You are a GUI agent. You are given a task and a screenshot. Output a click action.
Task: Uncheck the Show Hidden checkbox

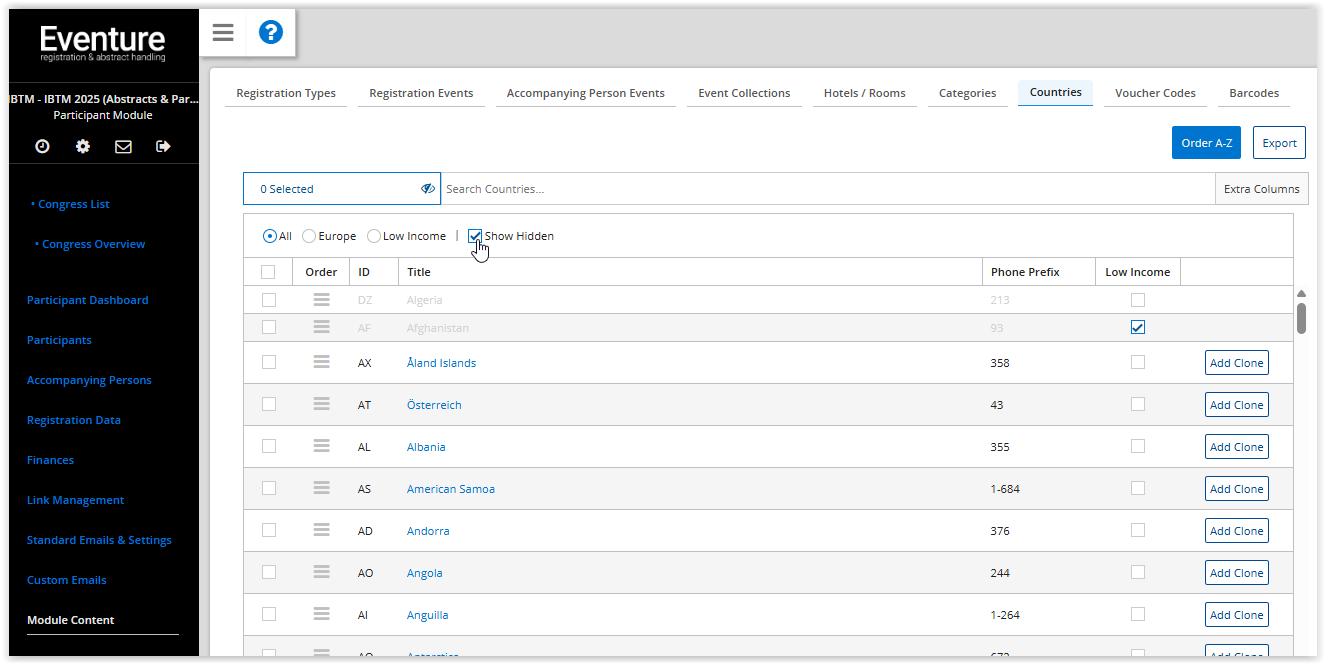[x=475, y=236]
